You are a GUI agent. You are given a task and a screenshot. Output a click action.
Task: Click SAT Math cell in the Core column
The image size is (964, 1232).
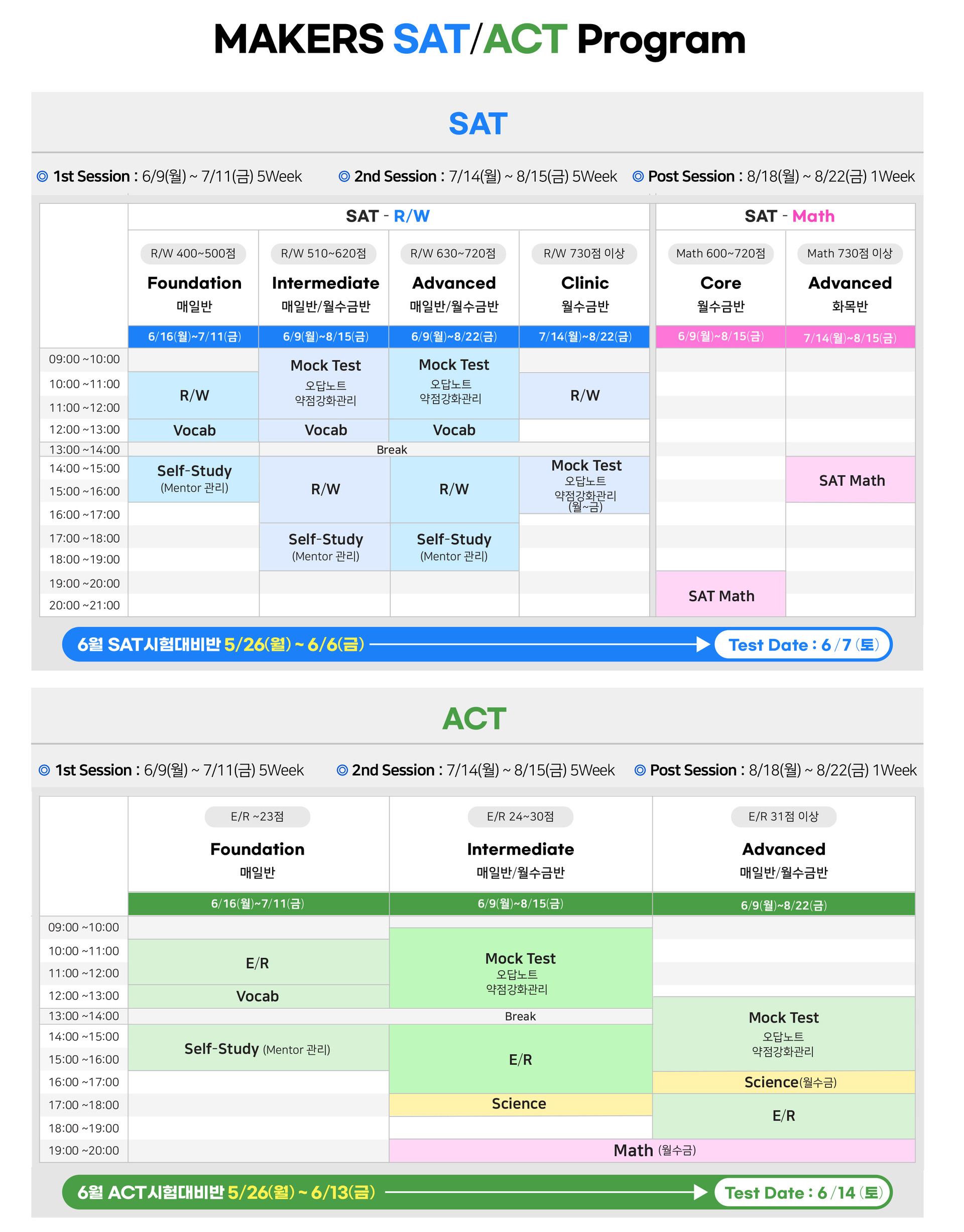click(721, 594)
